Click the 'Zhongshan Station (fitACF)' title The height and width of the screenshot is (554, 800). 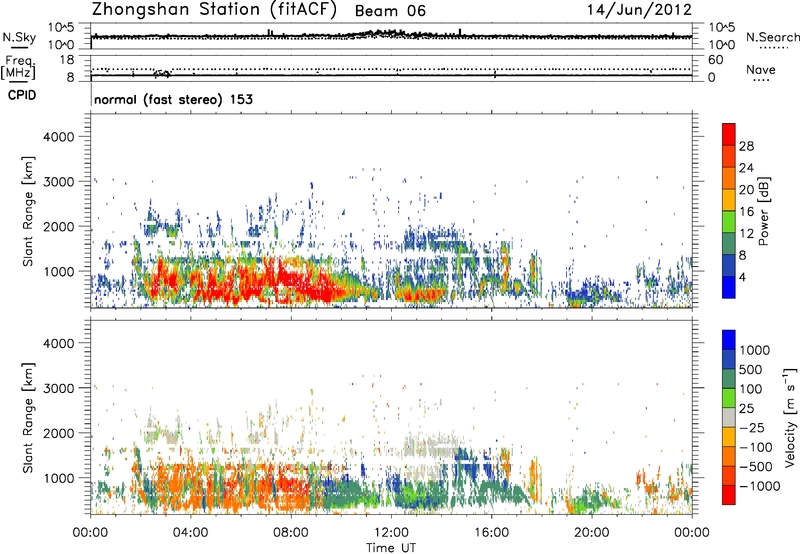(214, 10)
